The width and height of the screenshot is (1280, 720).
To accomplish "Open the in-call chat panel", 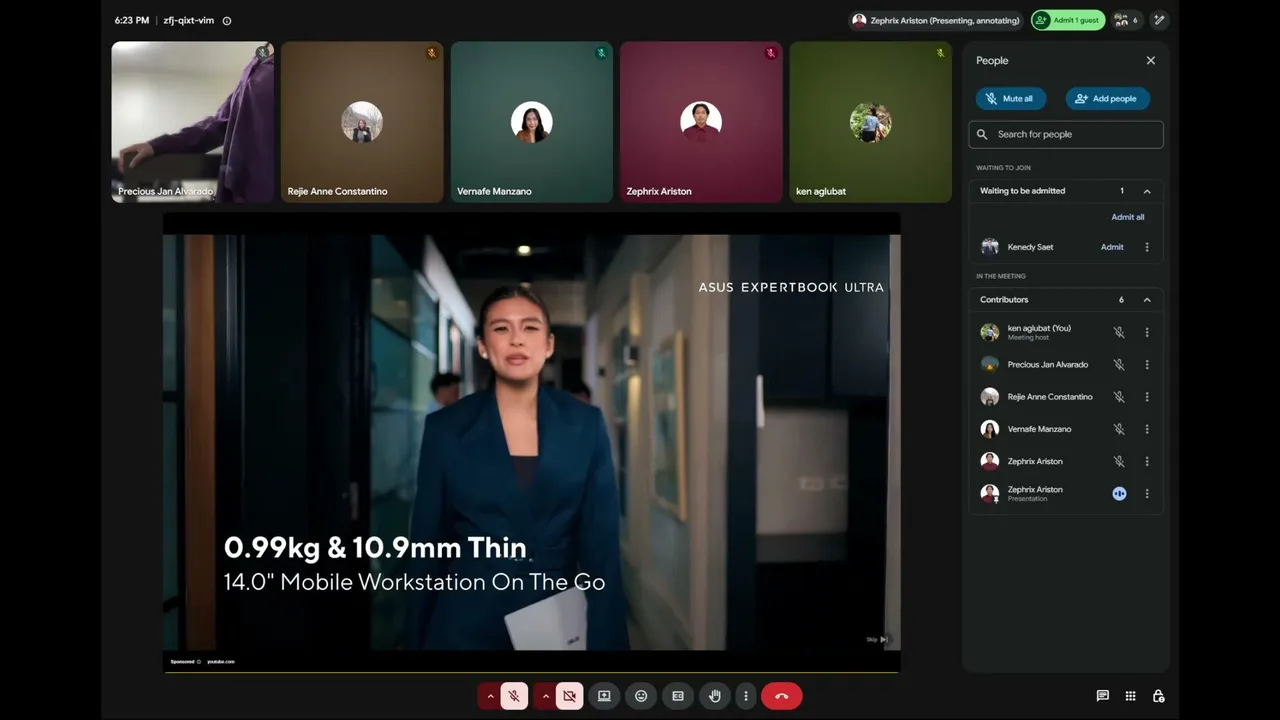I will point(1102,696).
